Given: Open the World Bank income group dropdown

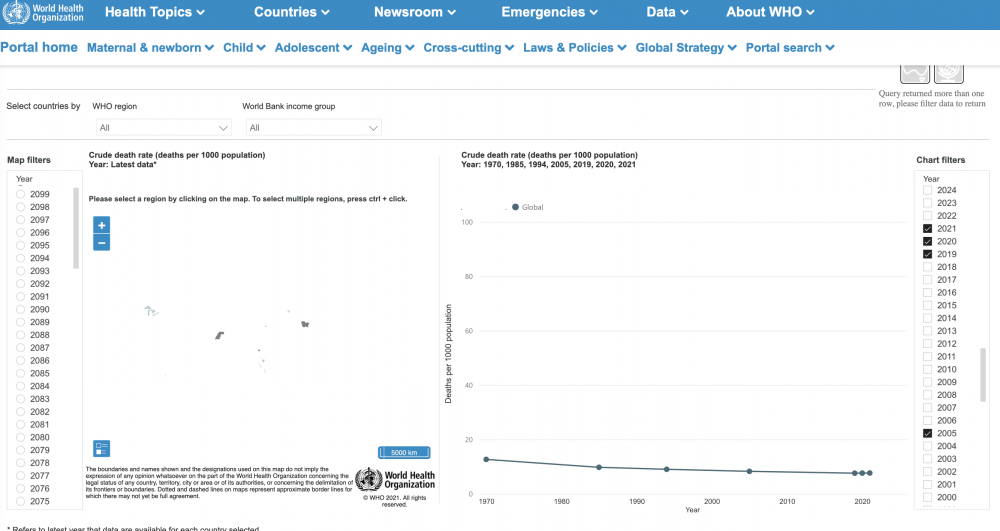Looking at the screenshot, I should tap(314, 128).
